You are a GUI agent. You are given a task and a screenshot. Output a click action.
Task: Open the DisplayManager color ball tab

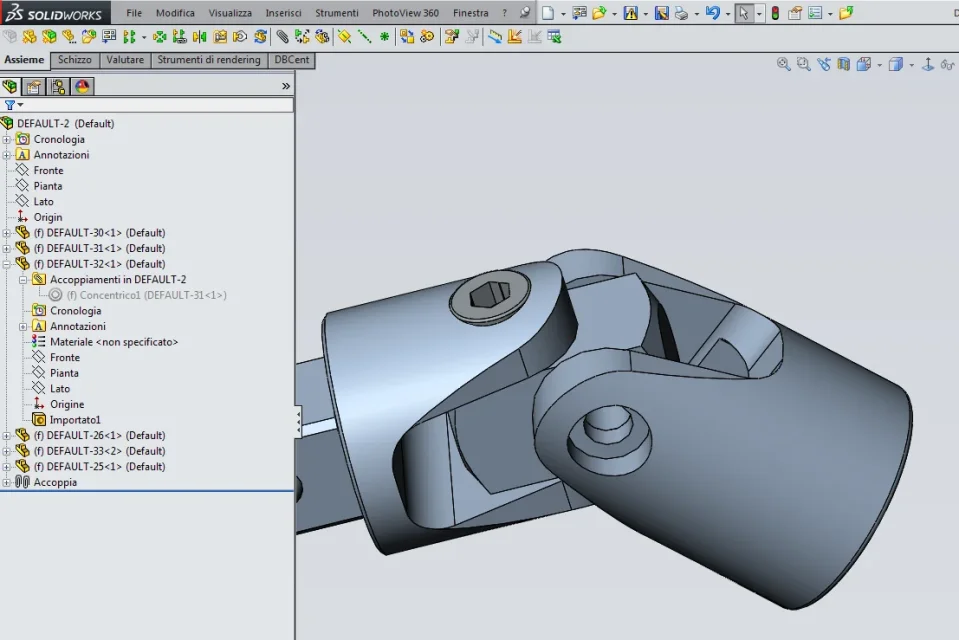82,86
